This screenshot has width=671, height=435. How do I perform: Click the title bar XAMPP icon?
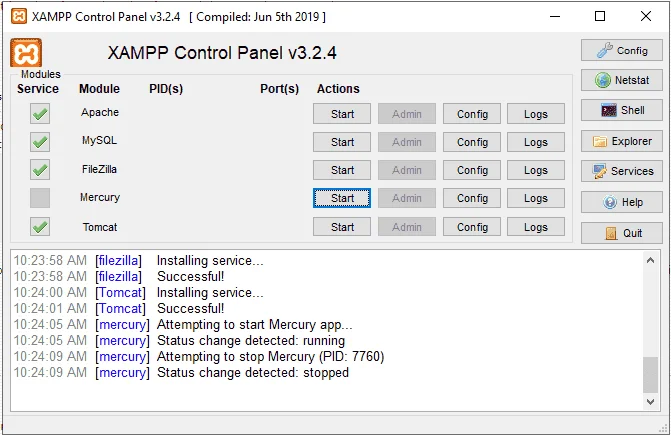(x=19, y=17)
